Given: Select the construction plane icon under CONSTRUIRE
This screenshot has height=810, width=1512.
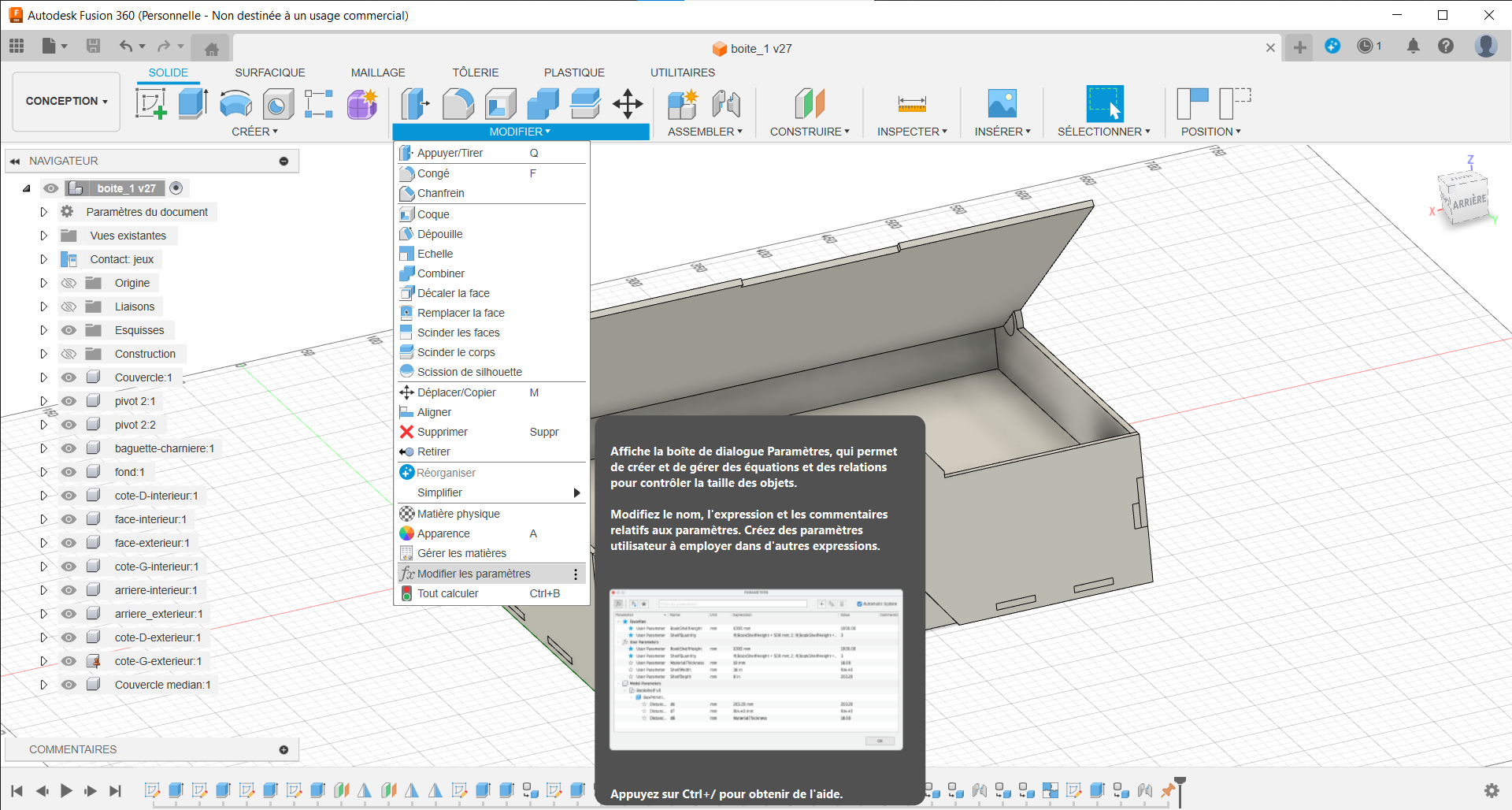Looking at the screenshot, I should tap(810, 103).
